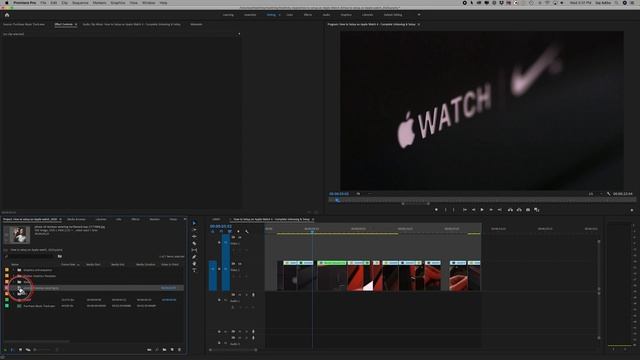Click the timeline zoom scroll bar
Screen dimensions: 640x360
click(x=233, y=350)
